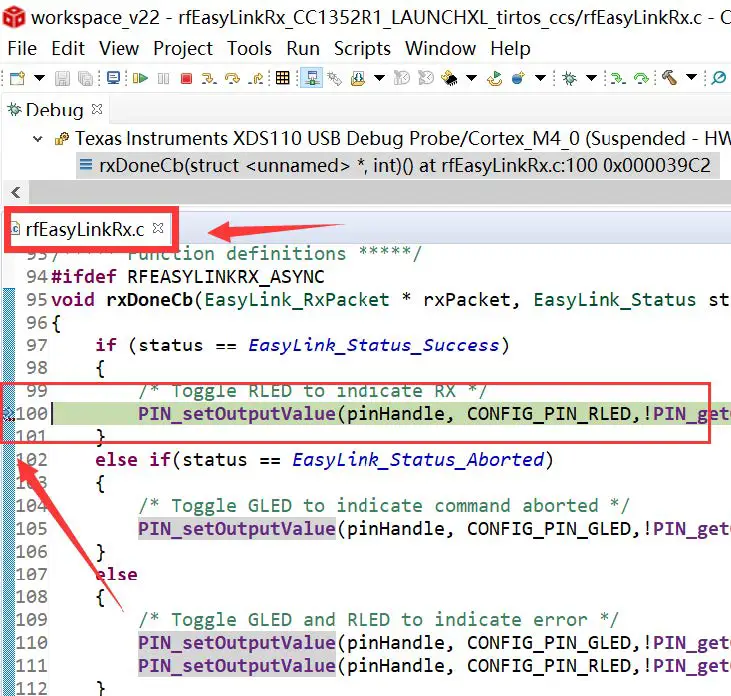Click the braces file load icon
This screenshot has height=696, width=731.
[x=358, y=78]
